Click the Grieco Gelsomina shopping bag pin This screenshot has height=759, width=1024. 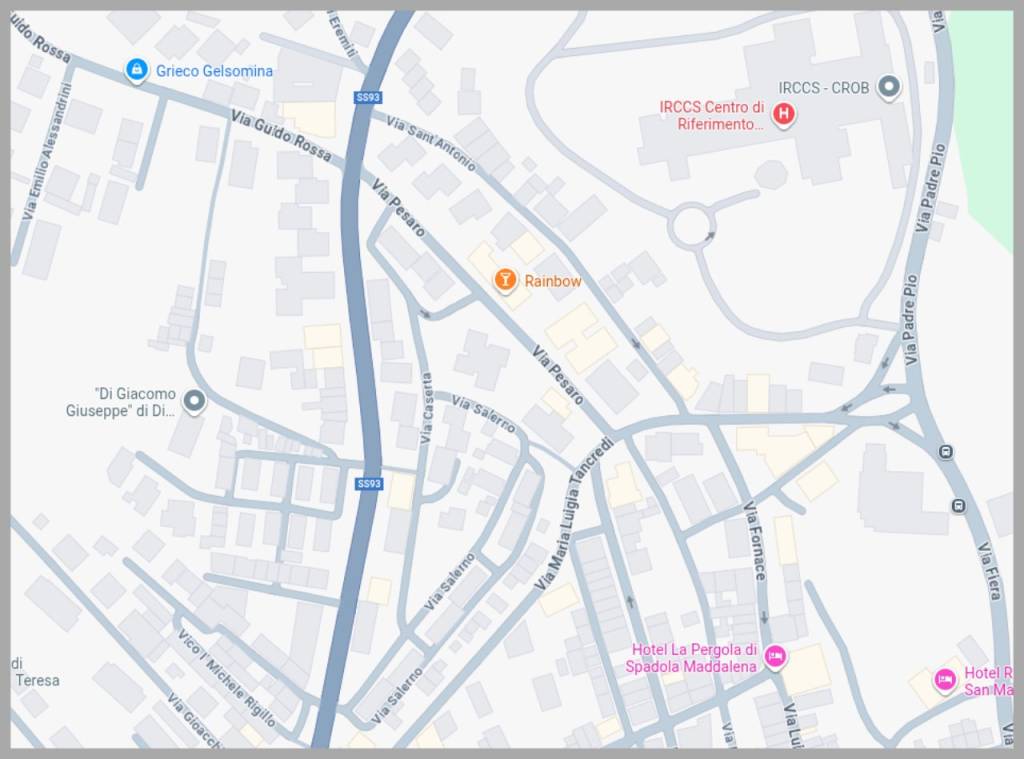click(136, 69)
